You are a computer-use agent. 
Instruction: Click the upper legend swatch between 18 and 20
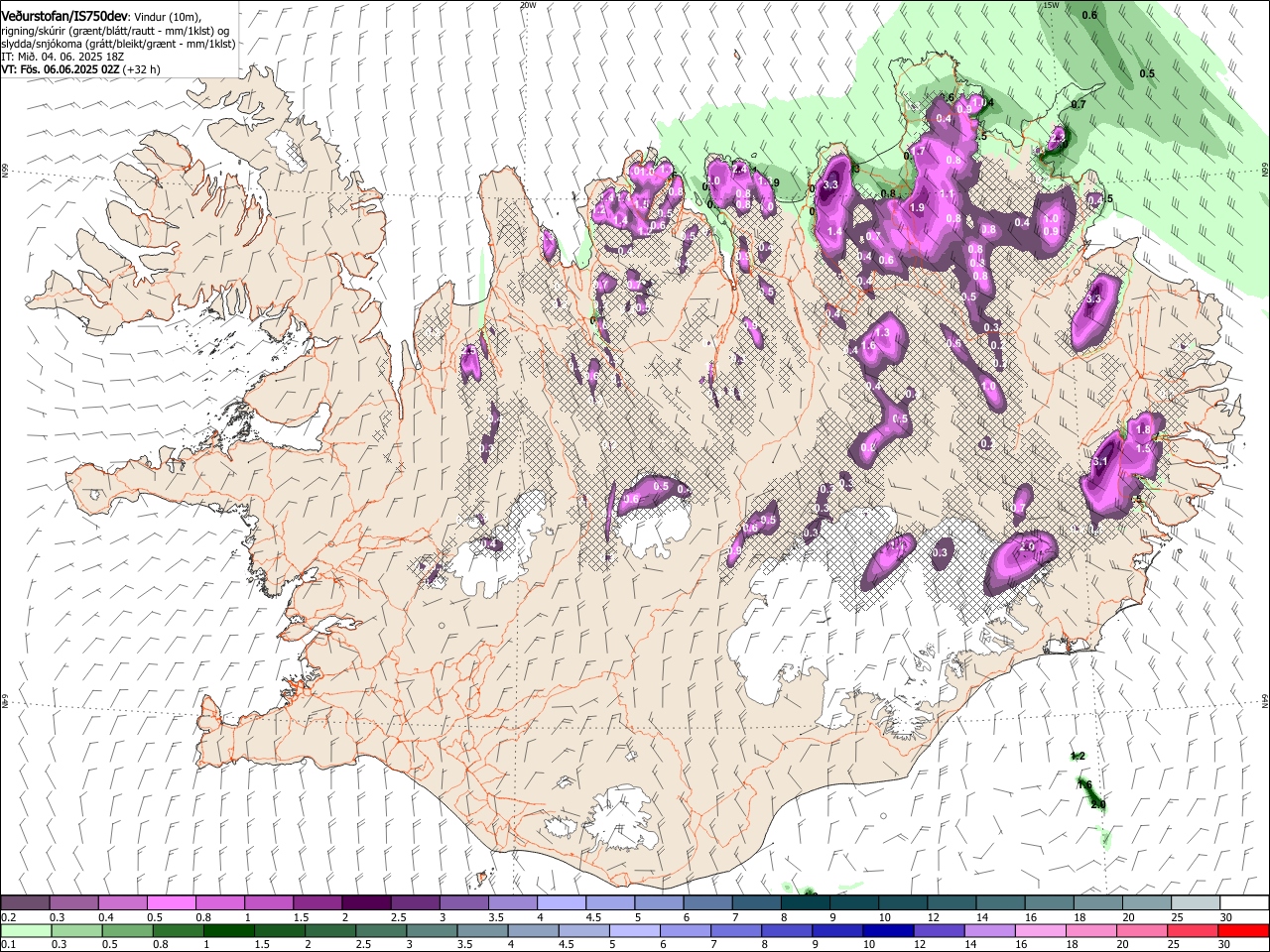(x=1099, y=902)
